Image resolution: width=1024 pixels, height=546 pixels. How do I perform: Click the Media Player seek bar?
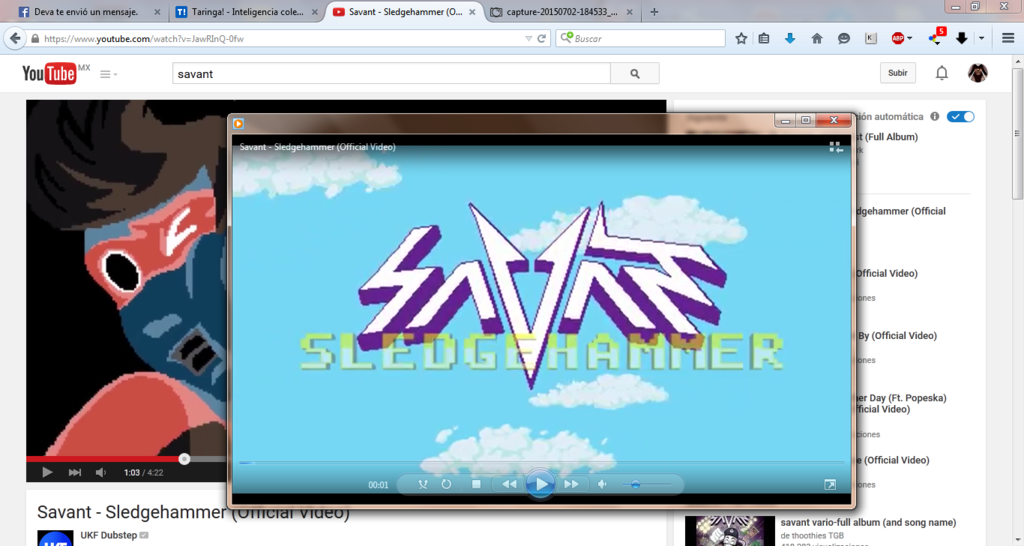point(541,462)
